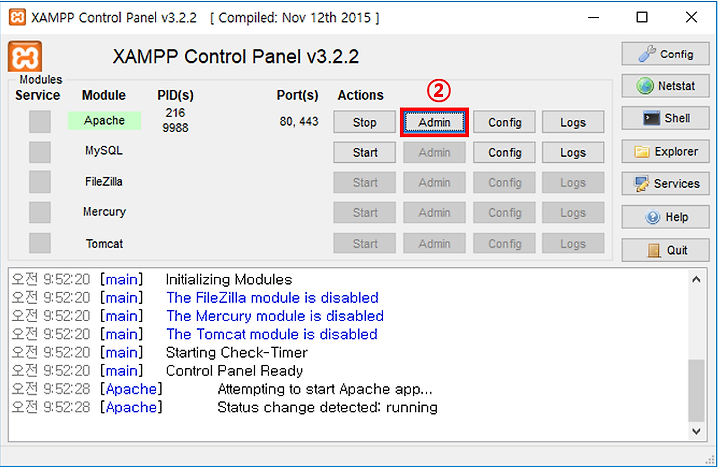Click the disabled Tomcat Logs button
Screen dimensions: 720x467
coord(573,243)
